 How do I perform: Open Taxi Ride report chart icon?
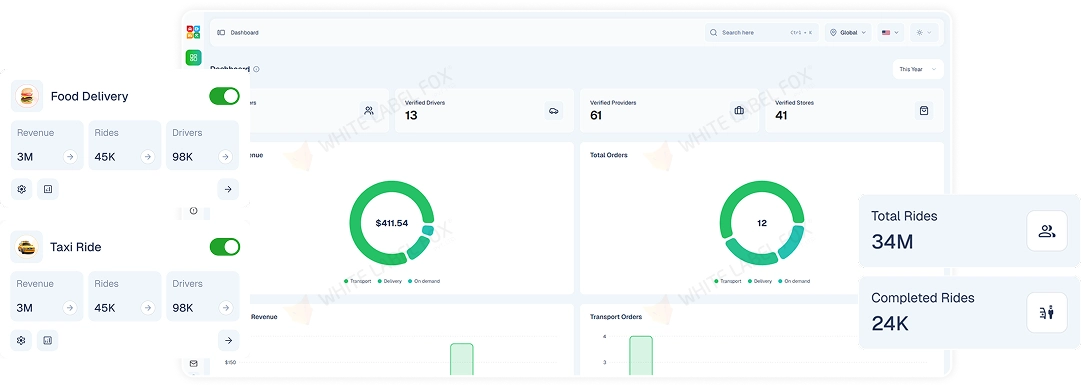pyautogui.click(x=48, y=340)
